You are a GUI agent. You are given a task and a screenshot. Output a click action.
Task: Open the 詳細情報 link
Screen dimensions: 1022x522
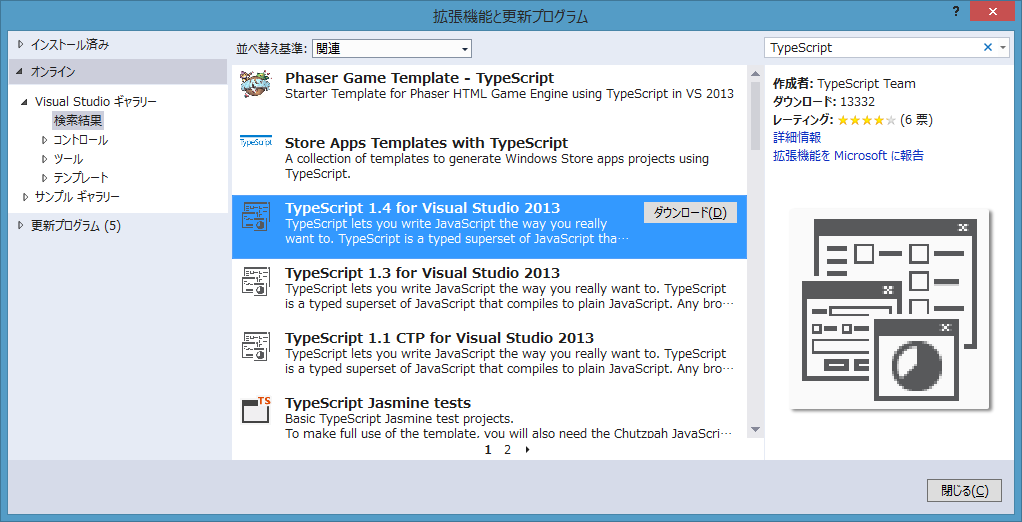coord(797,138)
